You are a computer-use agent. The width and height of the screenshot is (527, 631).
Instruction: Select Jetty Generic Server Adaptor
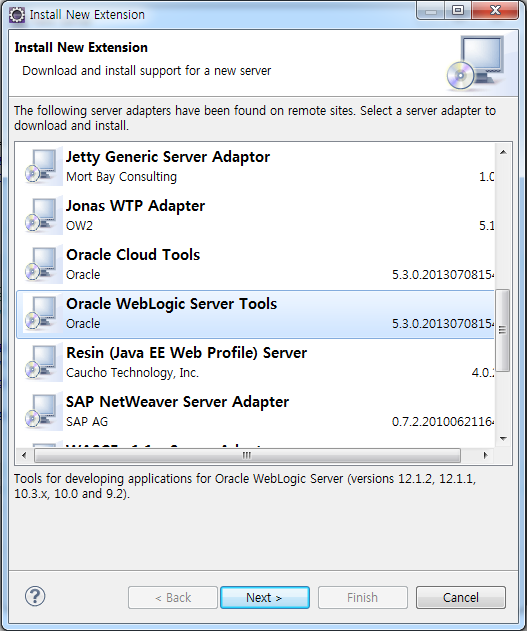(x=255, y=166)
